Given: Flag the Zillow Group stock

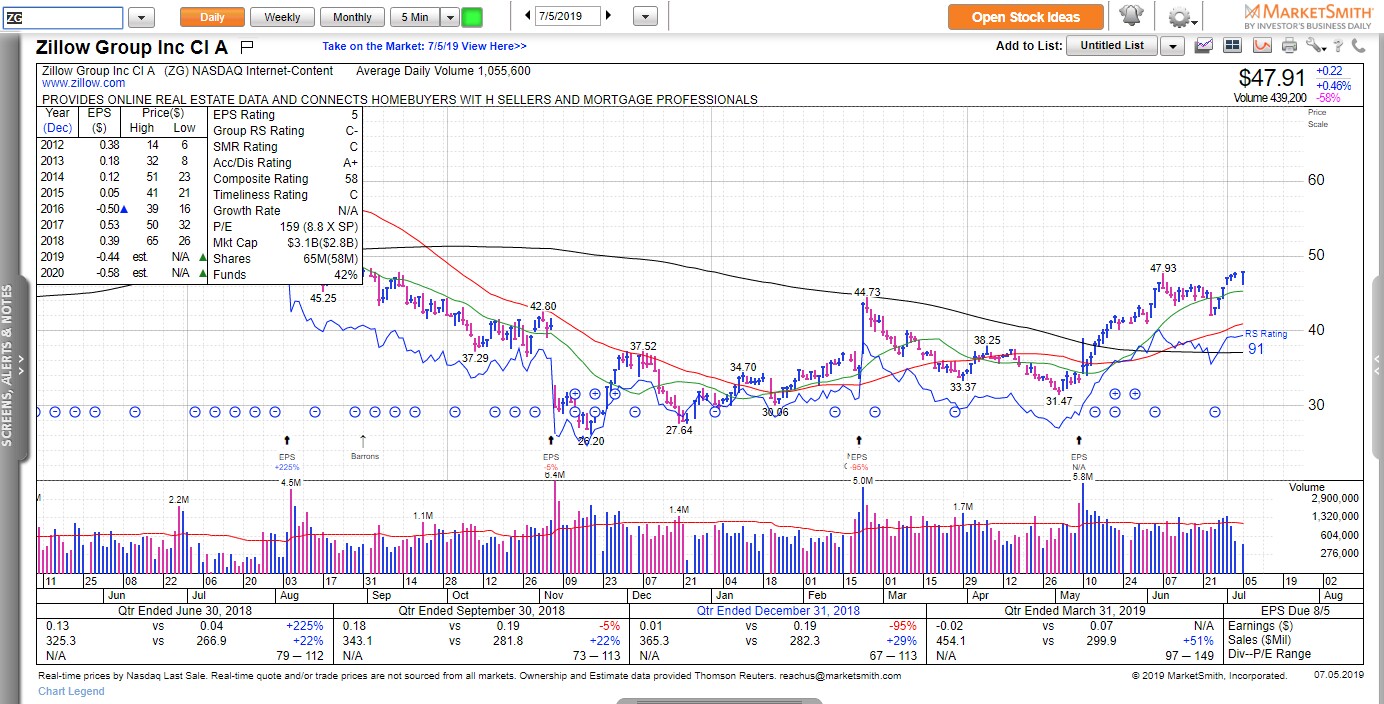Looking at the screenshot, I should pyautogui.click(x=247, y=47).
